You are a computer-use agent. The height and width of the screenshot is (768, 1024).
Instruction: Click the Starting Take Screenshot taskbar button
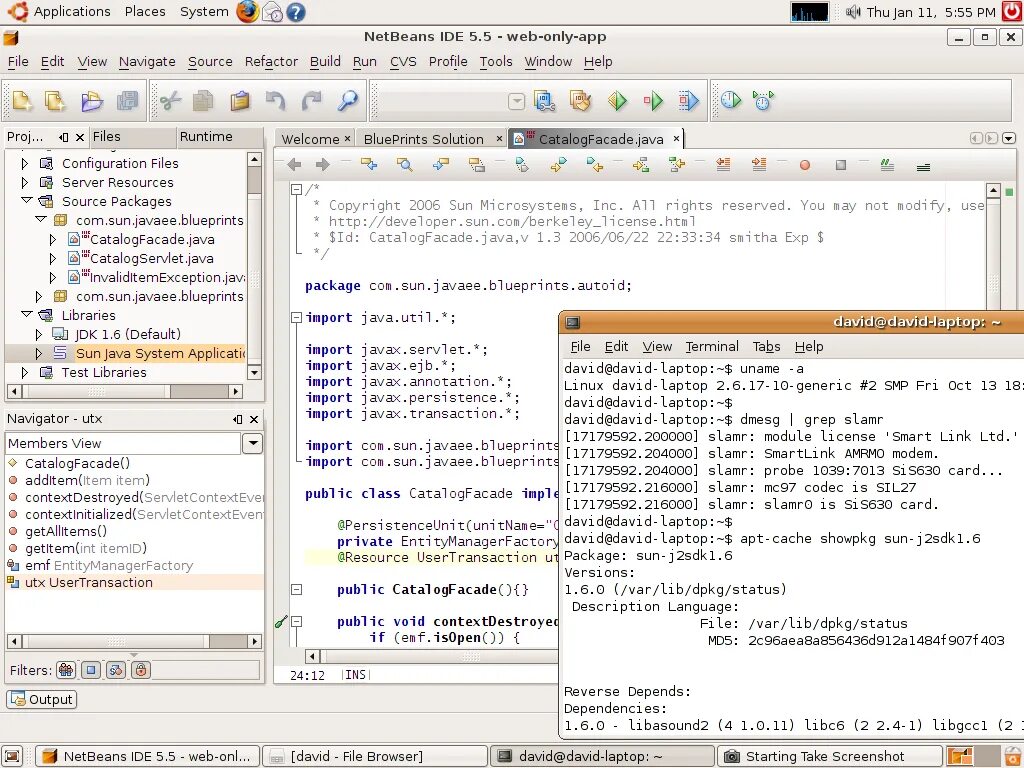pyautogui.click(x=829, y=756)
